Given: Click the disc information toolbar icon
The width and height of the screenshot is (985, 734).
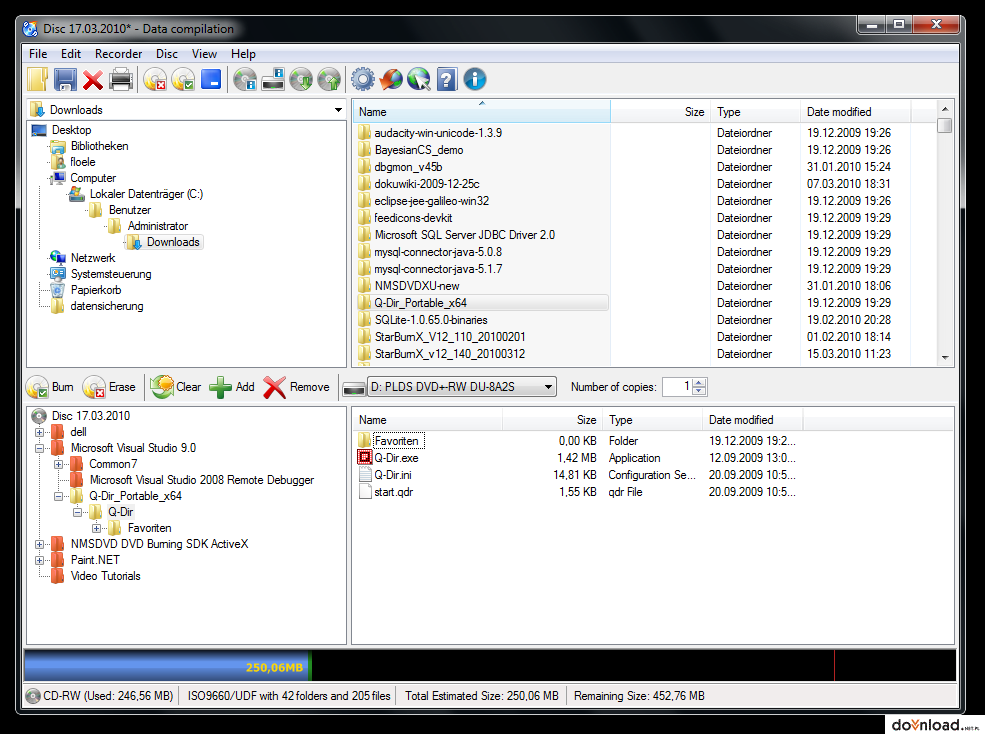Looking at the screenshot, I should tap(245, 80).
